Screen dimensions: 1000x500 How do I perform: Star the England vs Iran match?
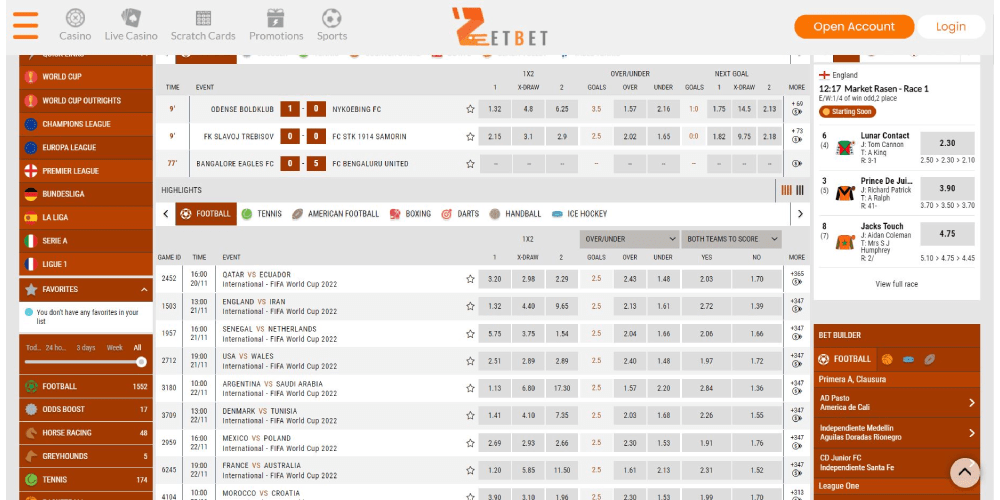pyautogui.click(x=470, y=306)
